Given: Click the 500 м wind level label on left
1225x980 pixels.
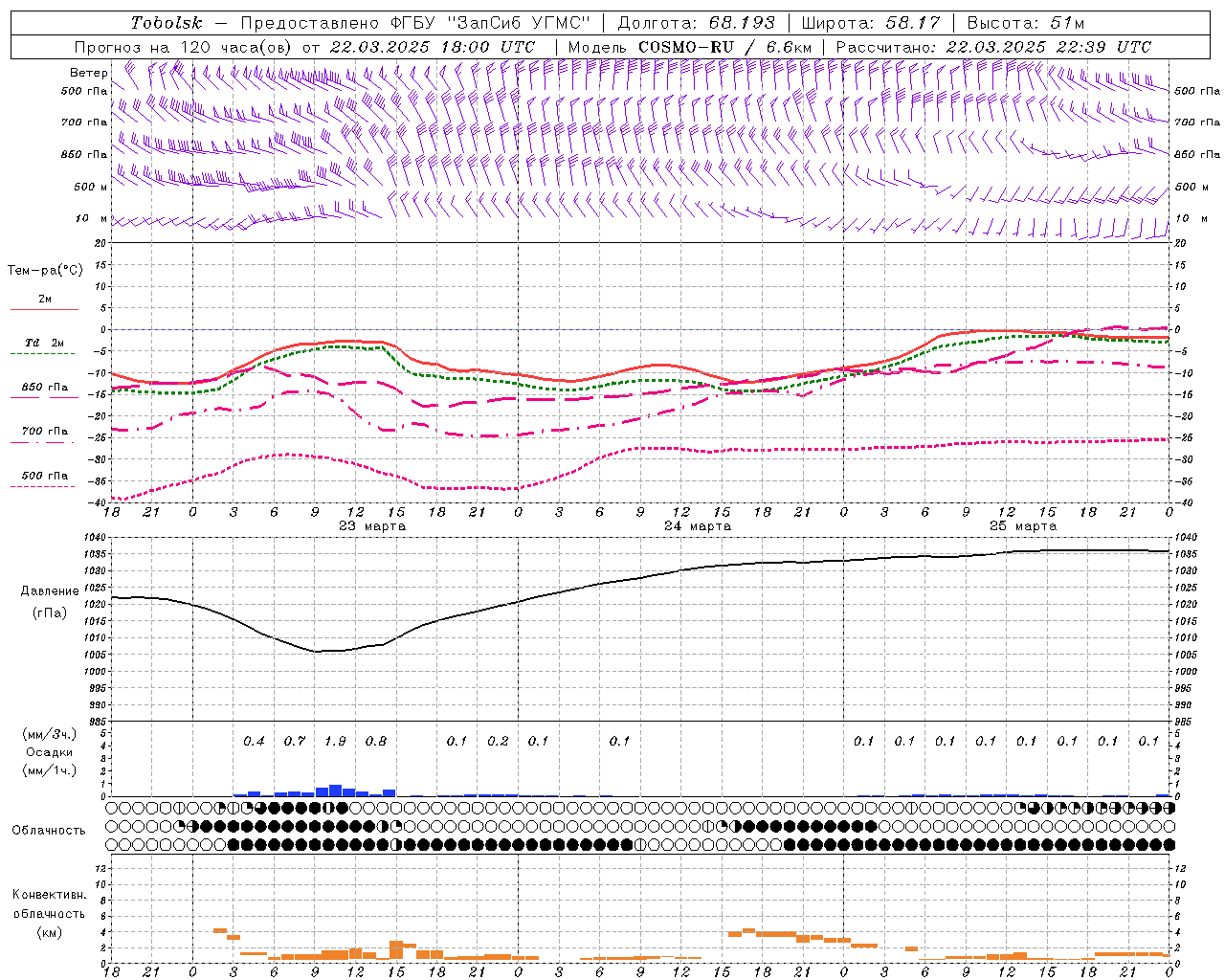Looking at the screenshot, I should (x=90, y=187).
